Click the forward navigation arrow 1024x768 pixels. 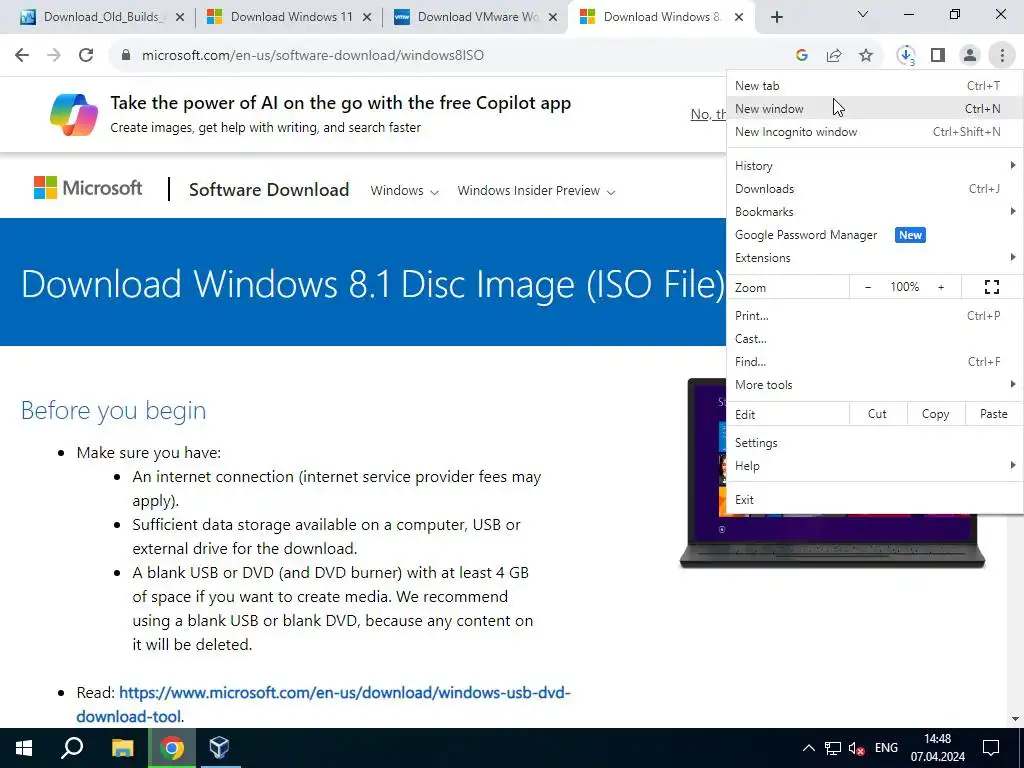[x=54, y=56]
